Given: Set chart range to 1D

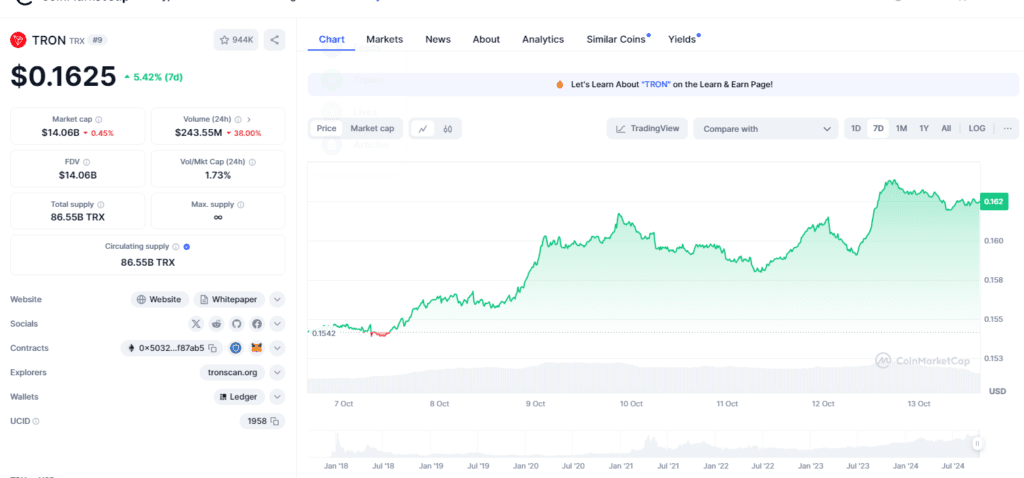Looking at the screenshot, I should [856, 129].
